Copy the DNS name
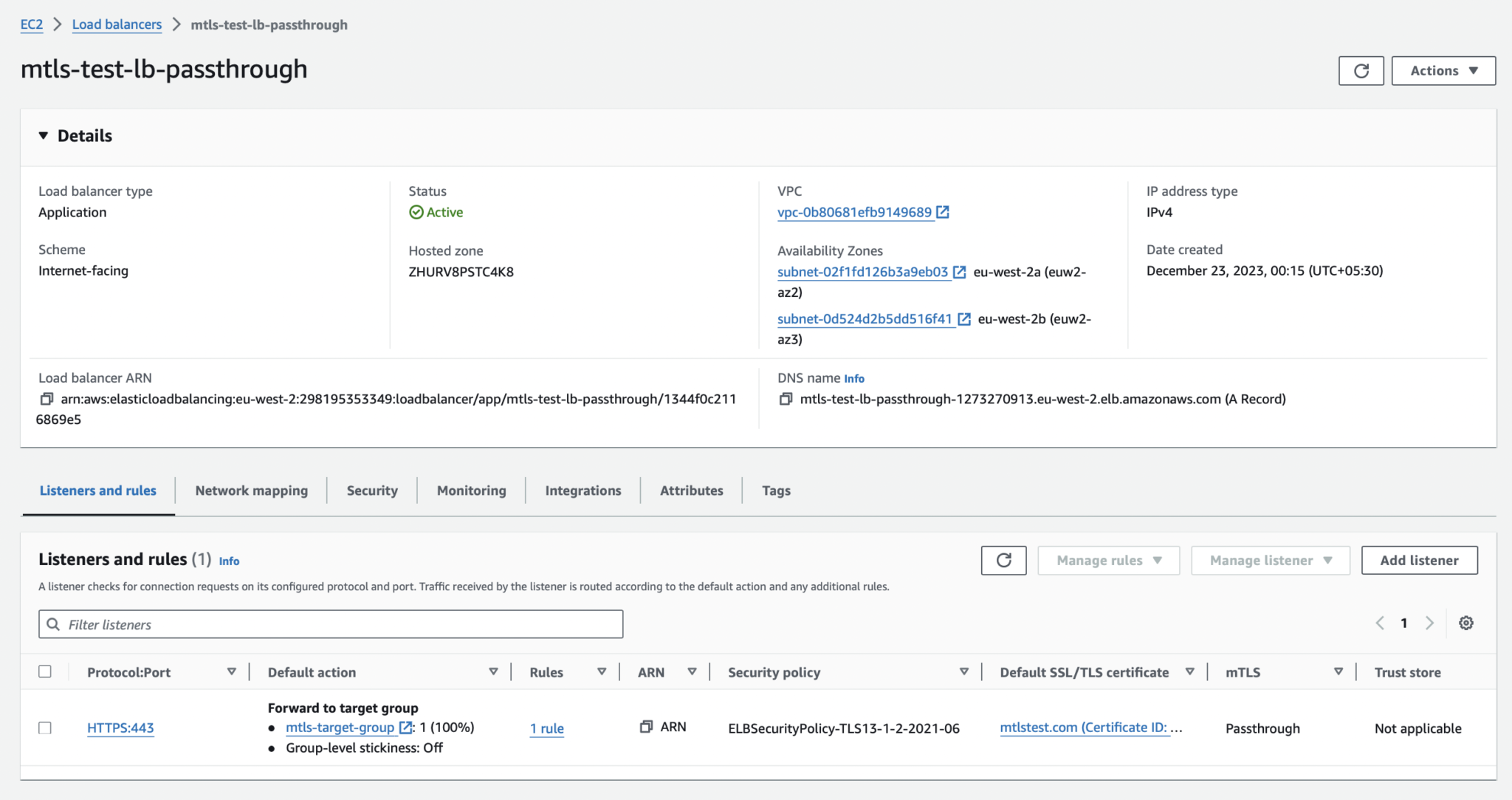This screenshot has width=1512, height=800. (786, 398)
